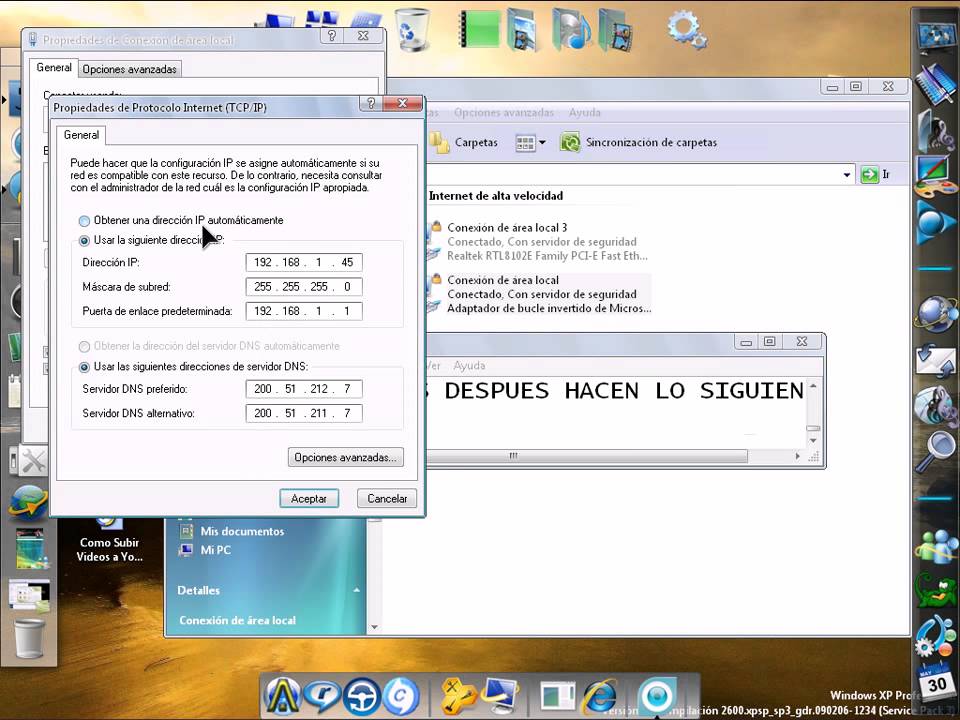Screen dimensions: 960x720
Task: Switch to Opciones avanzadas tab
Action: 130,69
